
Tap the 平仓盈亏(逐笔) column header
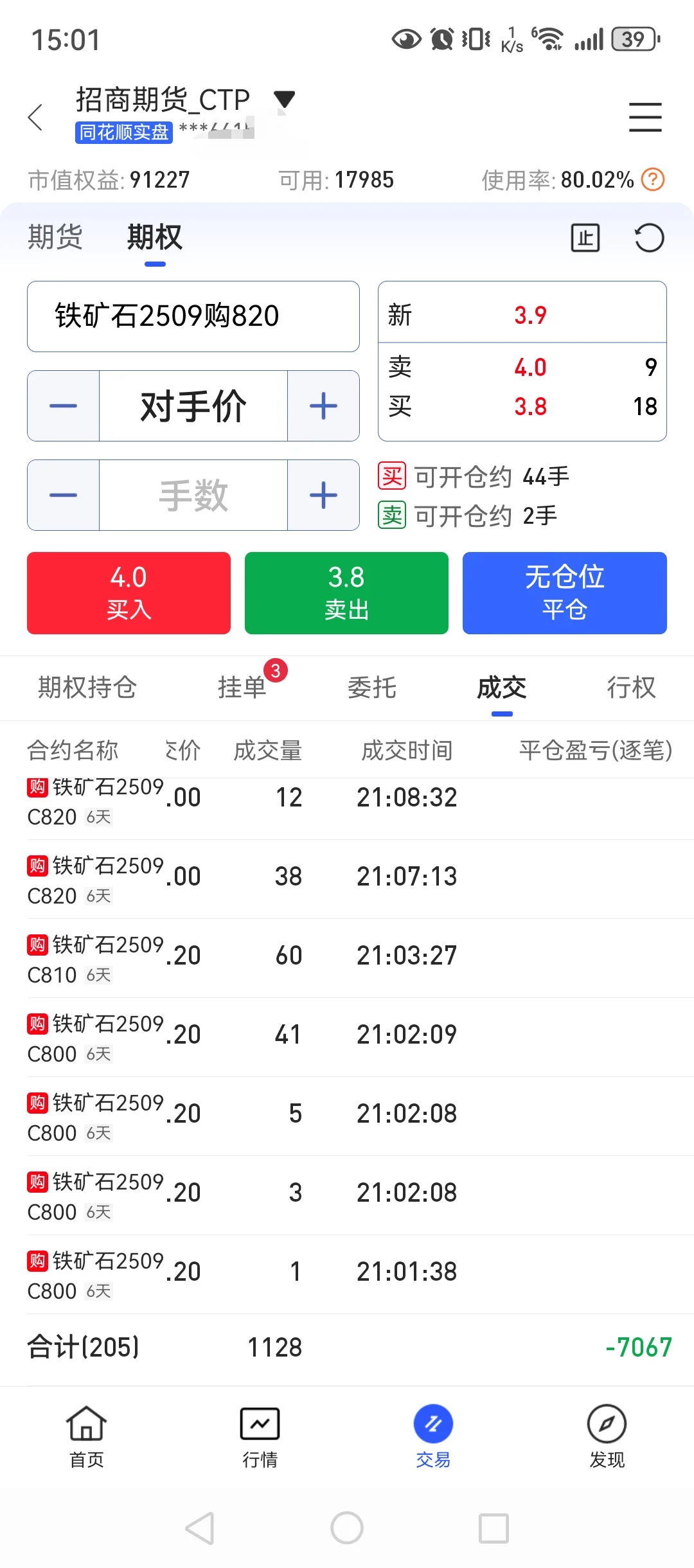click(x=596, y=750)
